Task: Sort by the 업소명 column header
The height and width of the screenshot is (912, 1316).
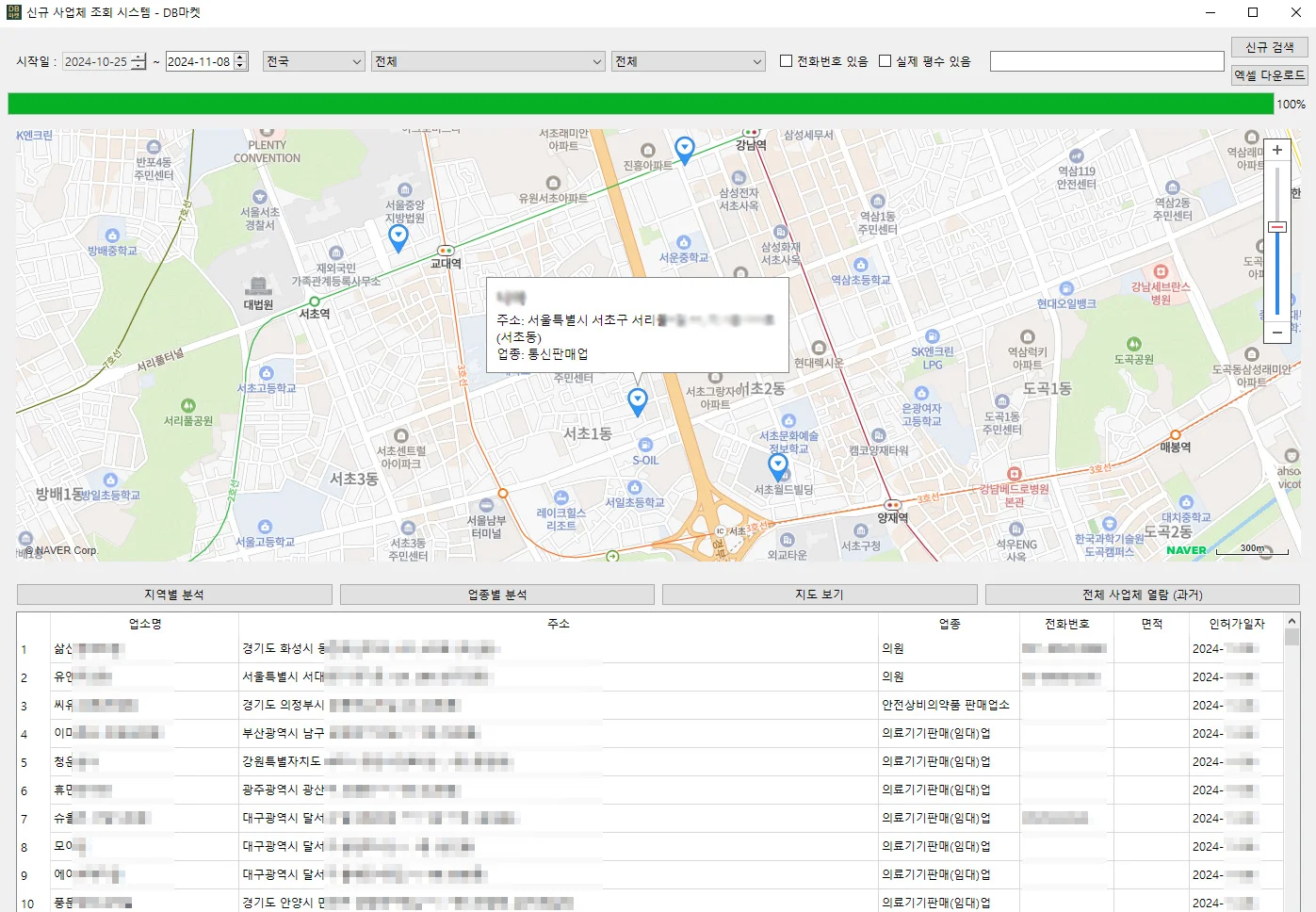Action: (145, 624)
